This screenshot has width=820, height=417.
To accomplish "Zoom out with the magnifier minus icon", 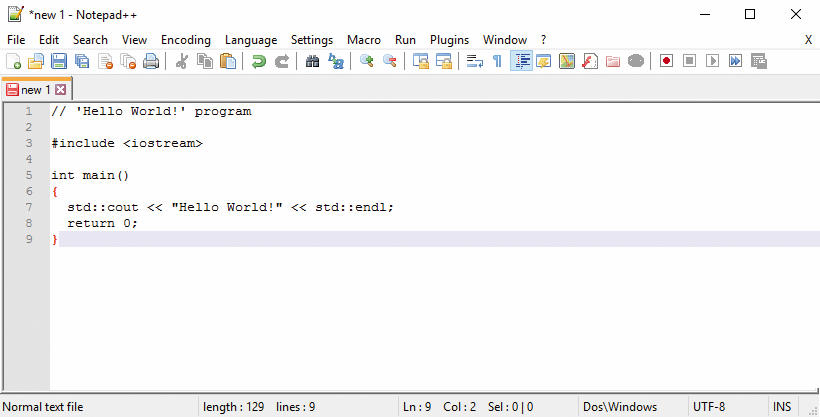I will (x=390, y=61).
